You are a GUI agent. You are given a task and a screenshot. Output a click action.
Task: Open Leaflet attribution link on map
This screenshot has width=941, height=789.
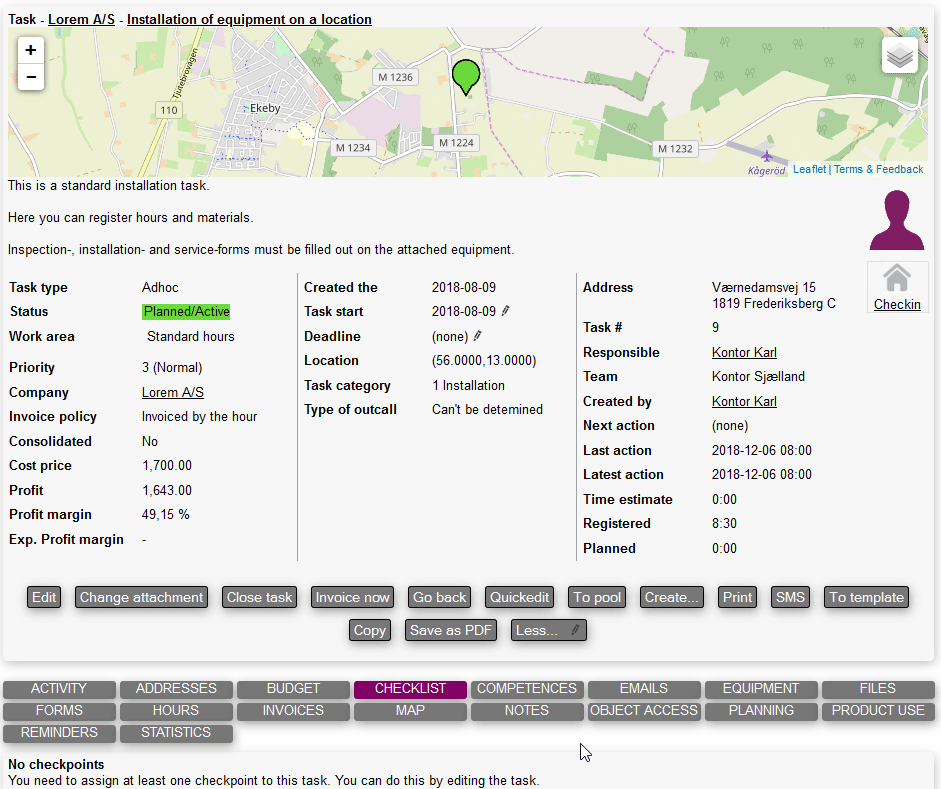pos(809,170)
